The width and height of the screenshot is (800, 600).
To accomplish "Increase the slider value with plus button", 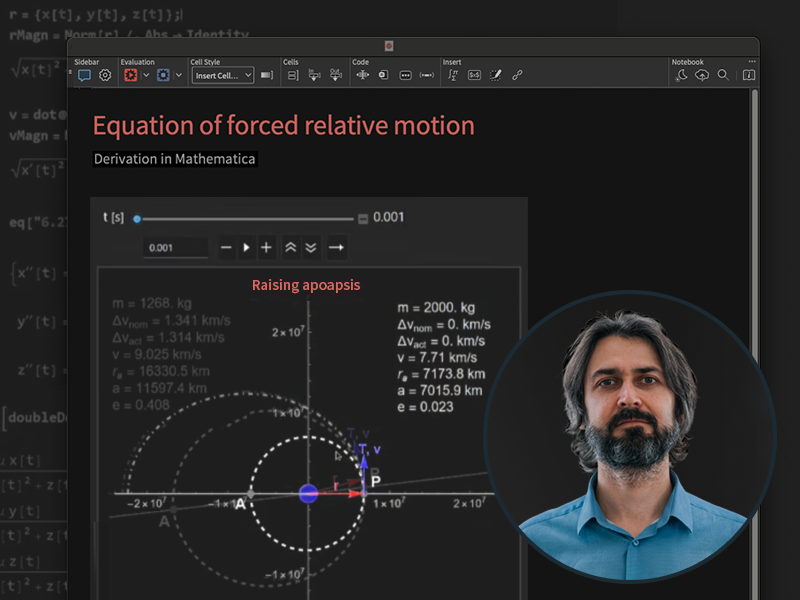I will coord(266,248).
